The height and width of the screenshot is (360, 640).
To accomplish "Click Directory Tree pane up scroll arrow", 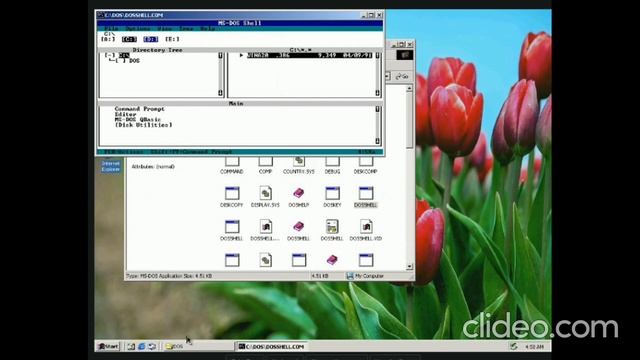I will [220, 56].
